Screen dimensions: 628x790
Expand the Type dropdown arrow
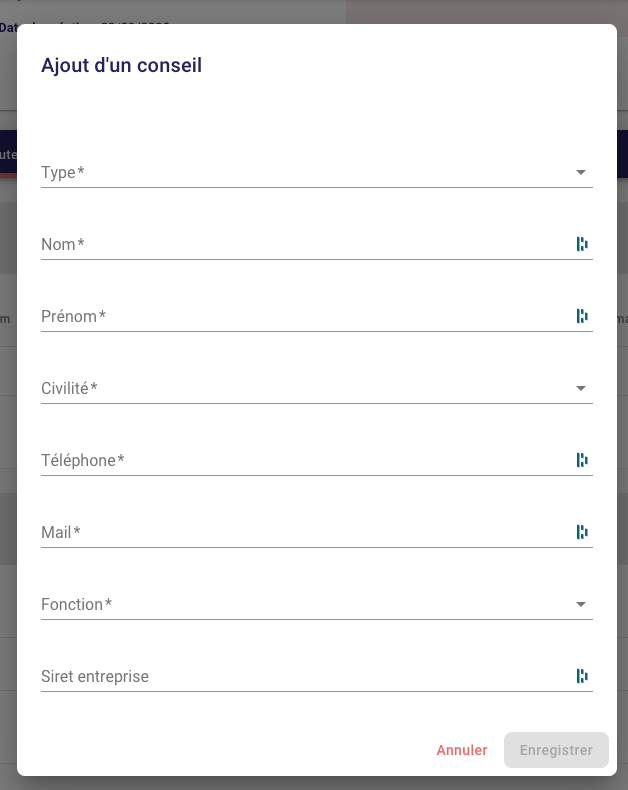581,173
